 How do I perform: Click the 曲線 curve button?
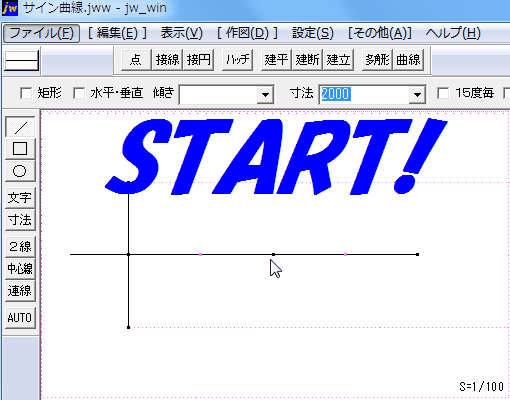(408, 60)
